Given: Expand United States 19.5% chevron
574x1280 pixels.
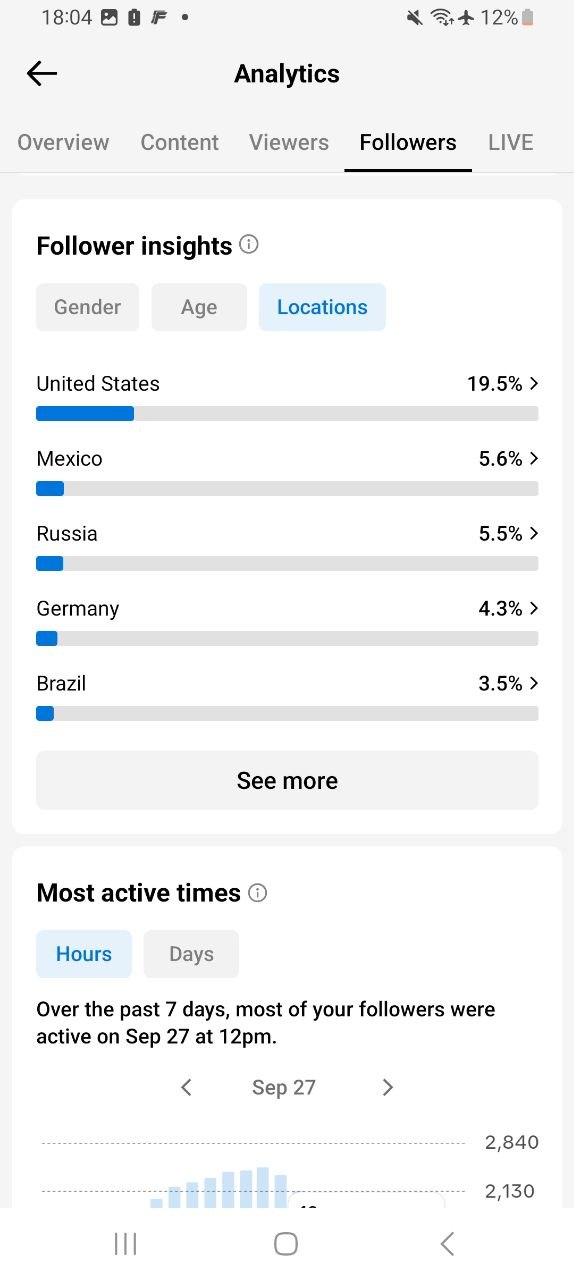Looking at the screenshot, I should click(534, 383).
